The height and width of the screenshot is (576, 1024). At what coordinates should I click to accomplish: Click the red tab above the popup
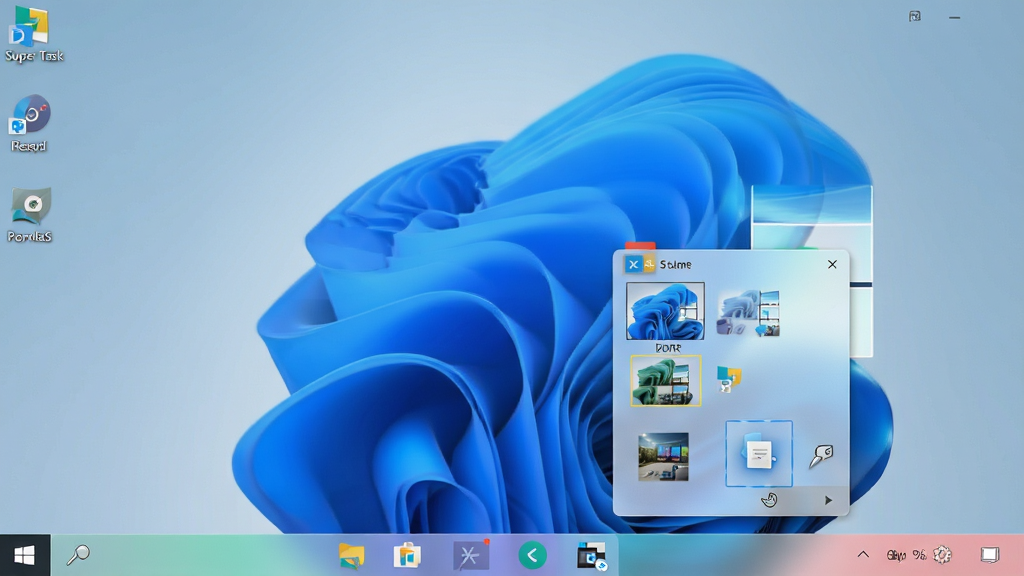(640, 246)
